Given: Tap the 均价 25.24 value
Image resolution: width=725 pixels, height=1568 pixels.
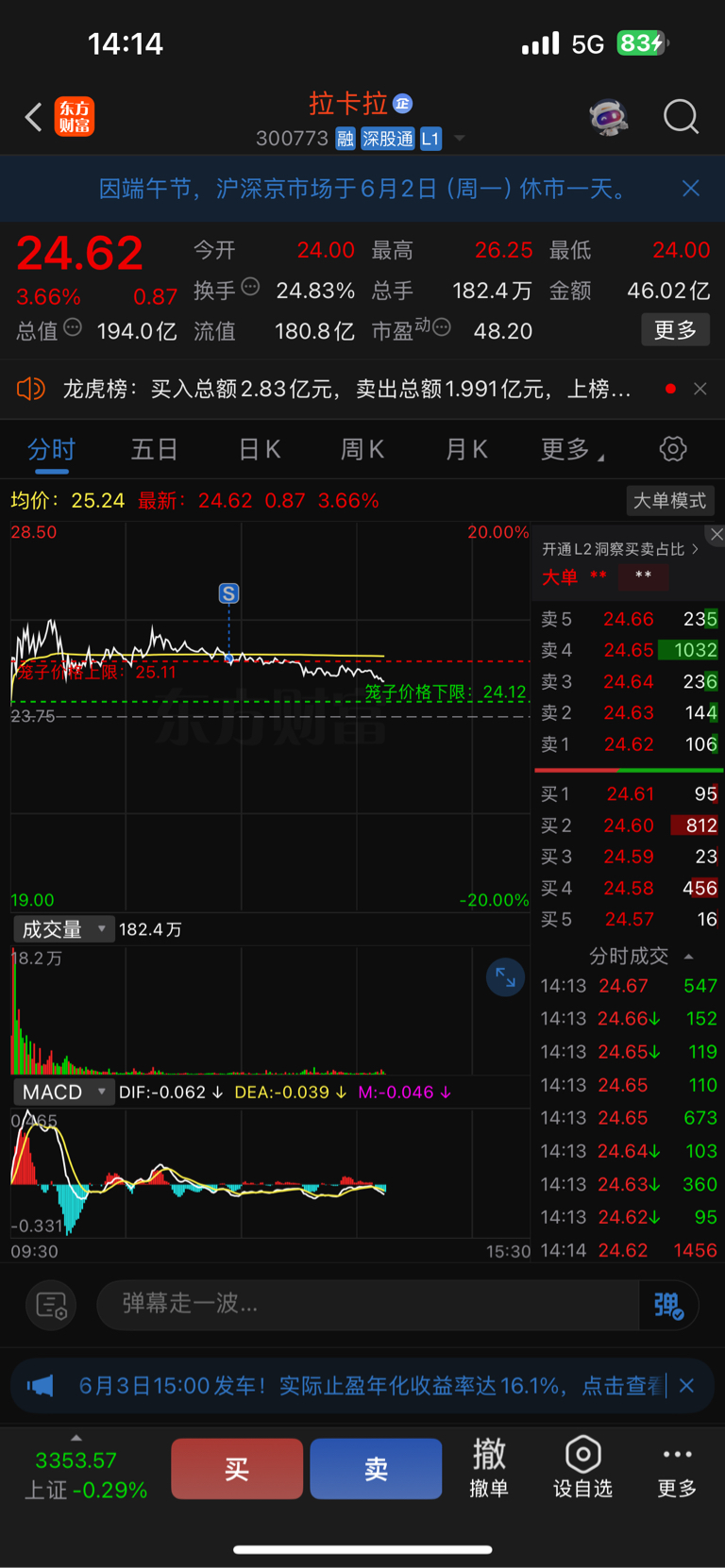Looking at the screenshot, I should point(68,500).
